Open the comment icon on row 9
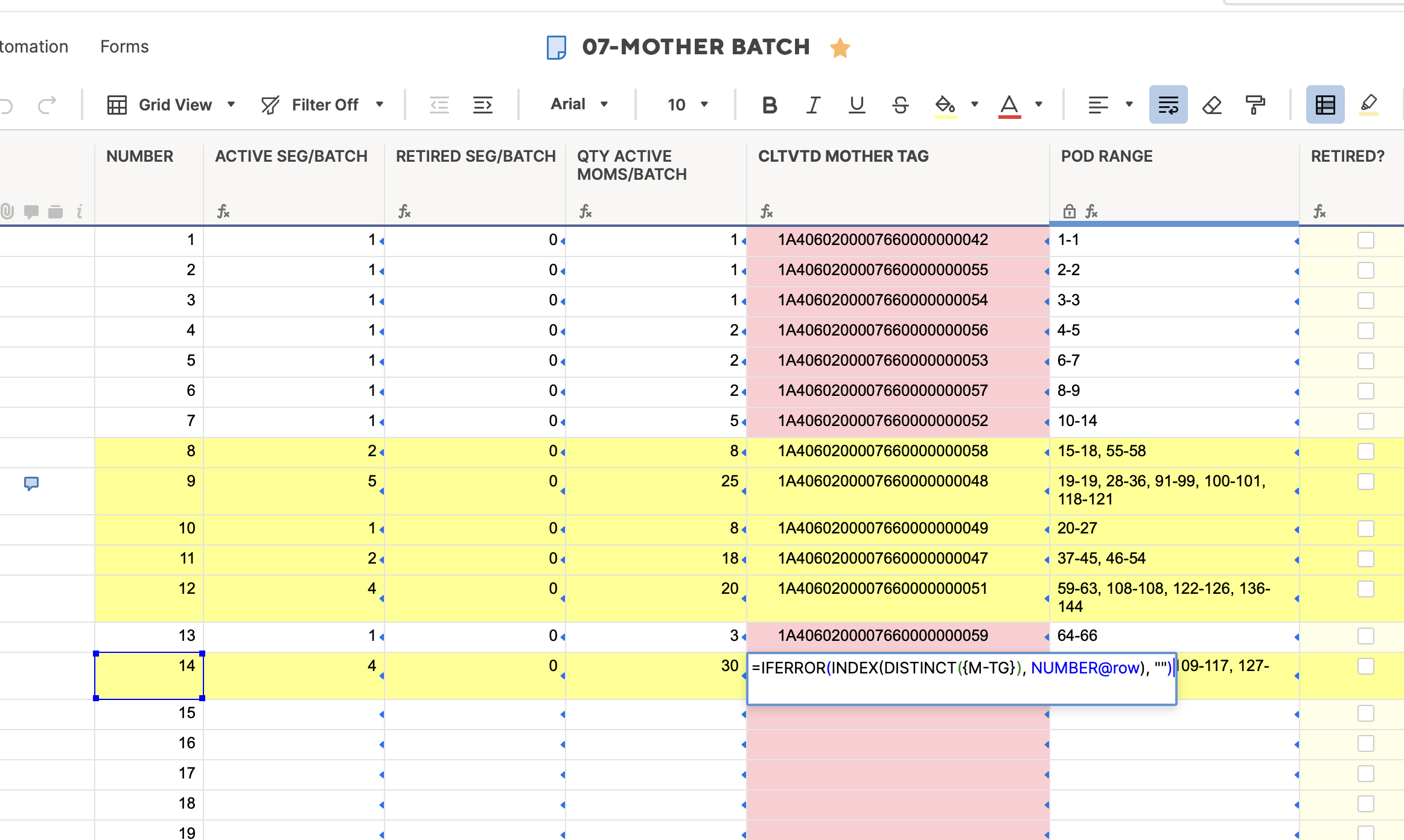Viewport: 1404px width, 840px height. [31, 483]
